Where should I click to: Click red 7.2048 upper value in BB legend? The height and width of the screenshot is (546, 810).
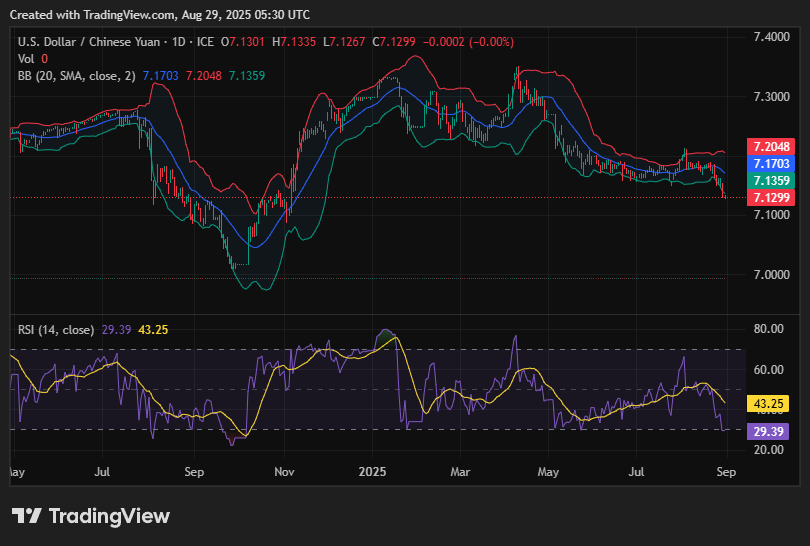204,76
